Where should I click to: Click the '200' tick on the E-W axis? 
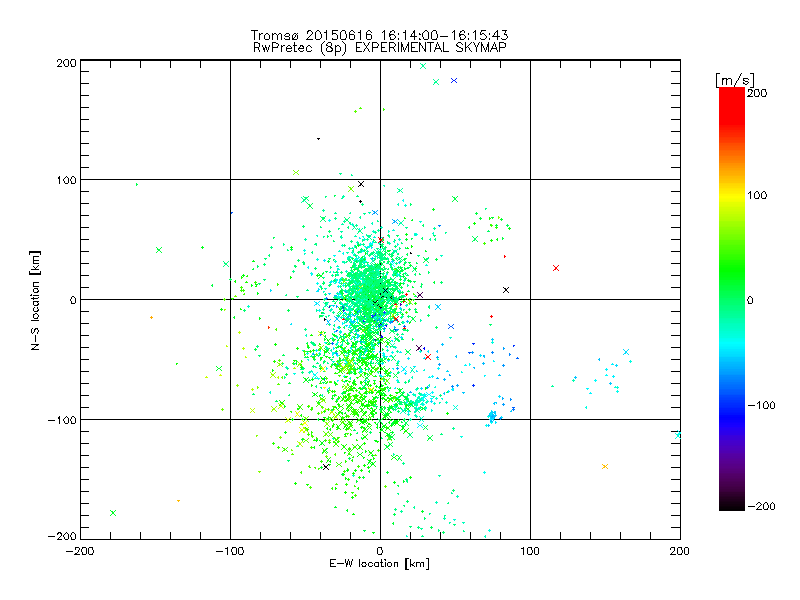pos(680,551)
